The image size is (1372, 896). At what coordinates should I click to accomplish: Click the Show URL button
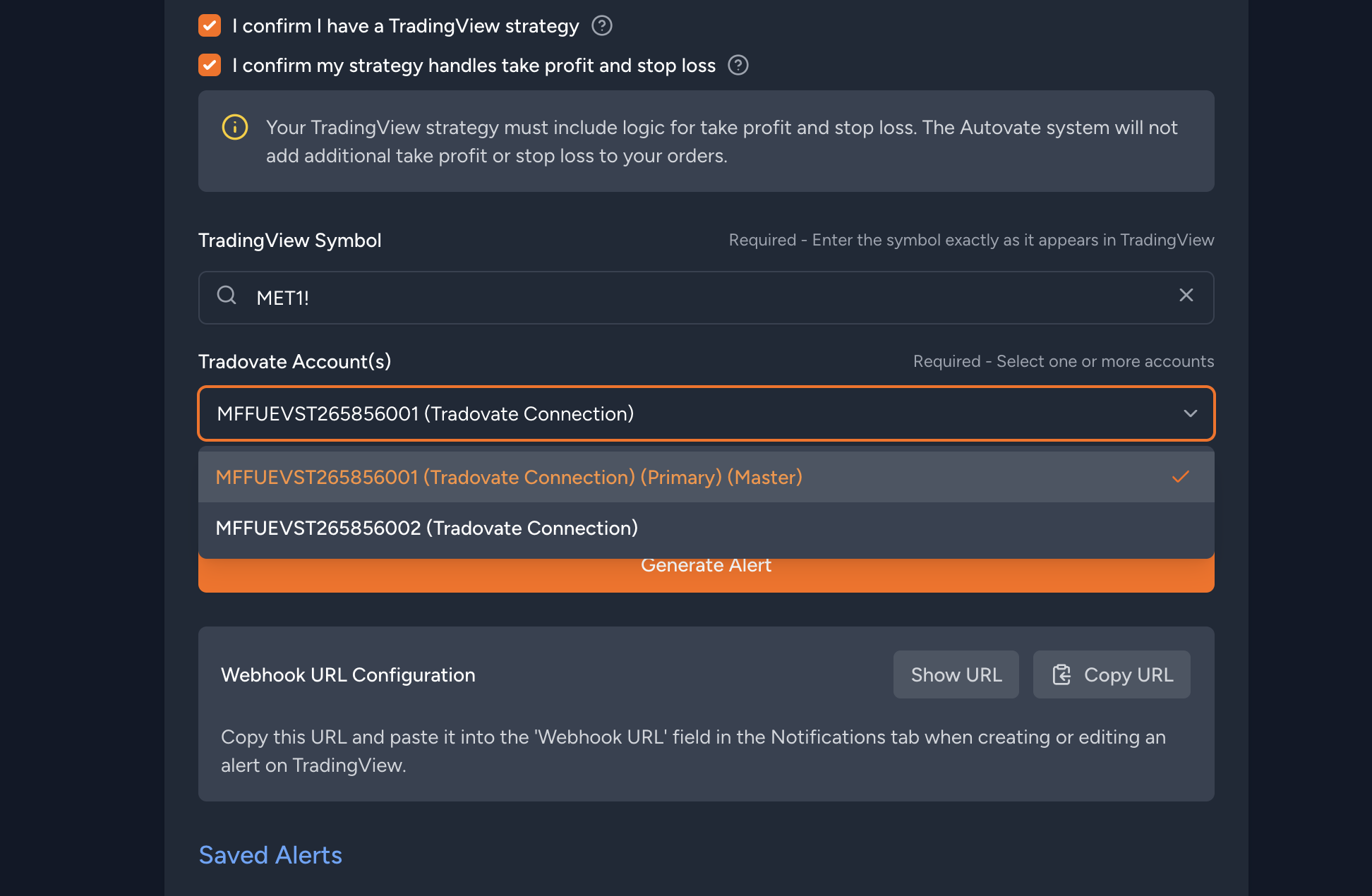pos(956,675)
